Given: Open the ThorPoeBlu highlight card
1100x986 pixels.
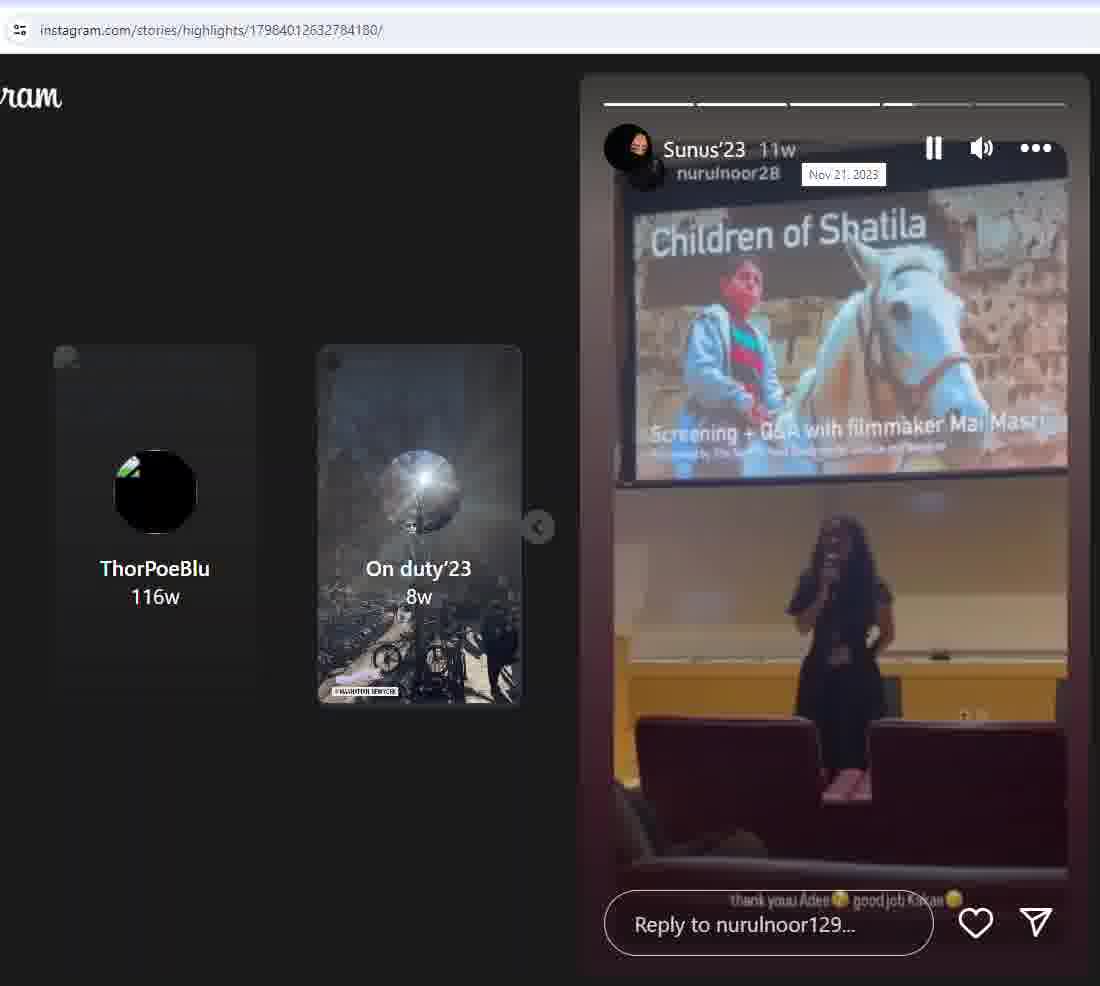Looking at the screenshot, I should tap(155, 524).
